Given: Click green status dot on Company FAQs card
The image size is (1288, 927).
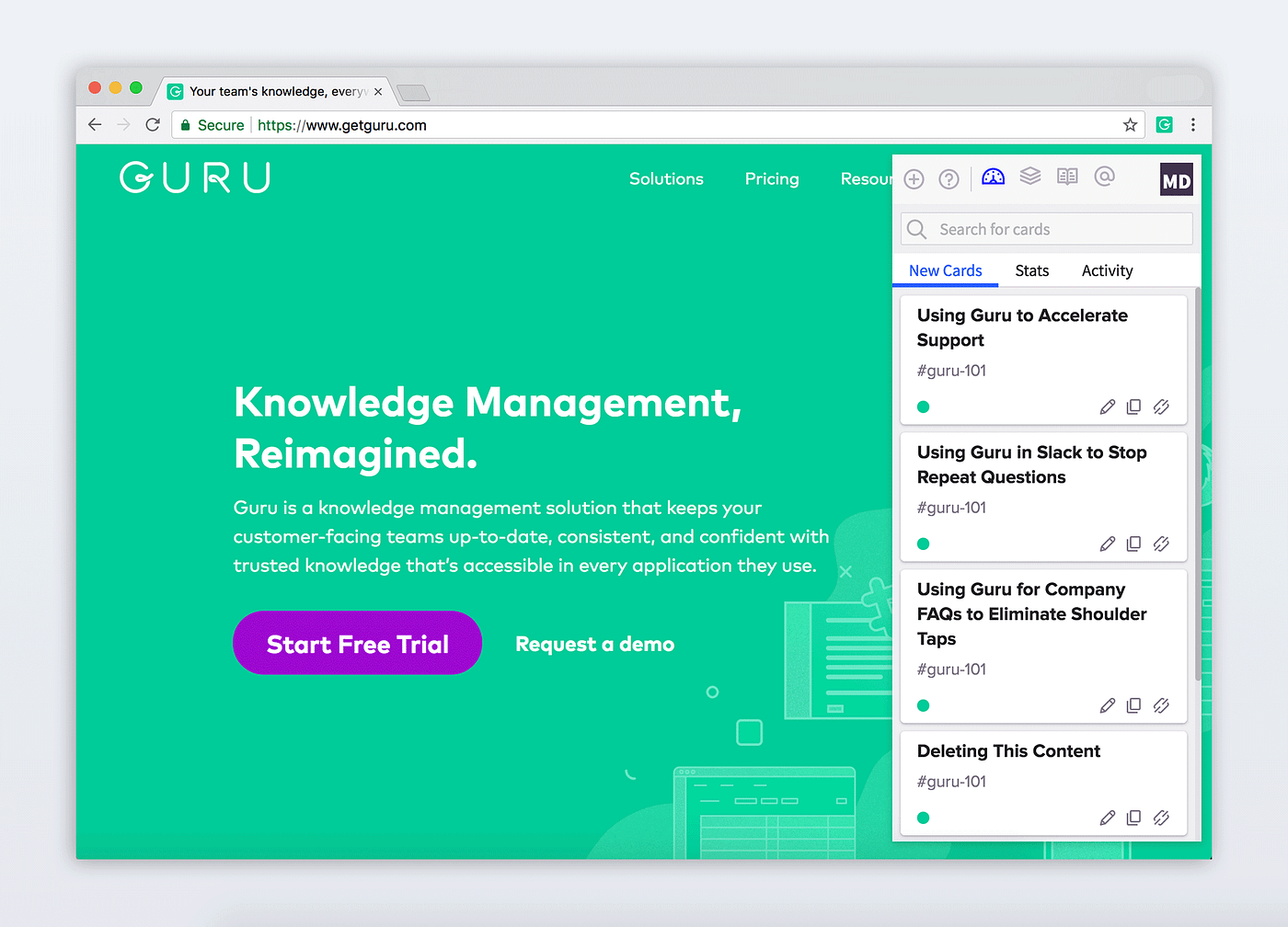Looking at the screenshot, I should pyautogui.click(x=924, y=705).
